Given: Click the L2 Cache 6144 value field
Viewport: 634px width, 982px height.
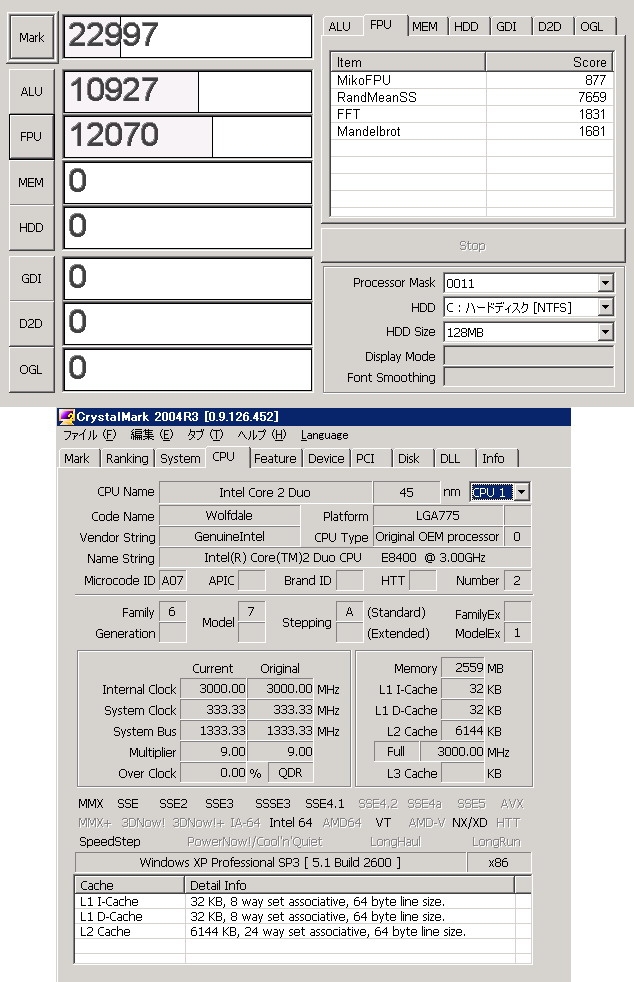Looking at the screenshot, I should [x=463, y=731].
